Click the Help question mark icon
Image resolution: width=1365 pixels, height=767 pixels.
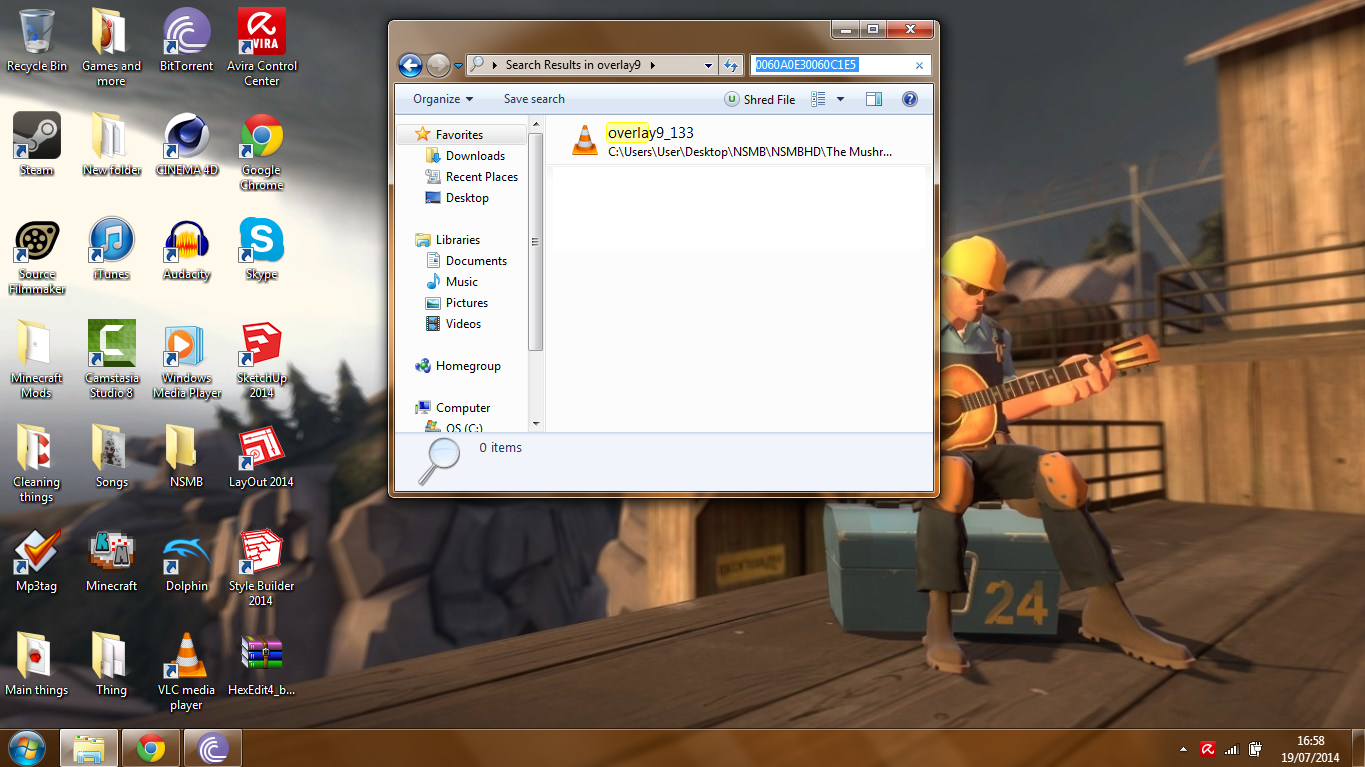point(909,99)
